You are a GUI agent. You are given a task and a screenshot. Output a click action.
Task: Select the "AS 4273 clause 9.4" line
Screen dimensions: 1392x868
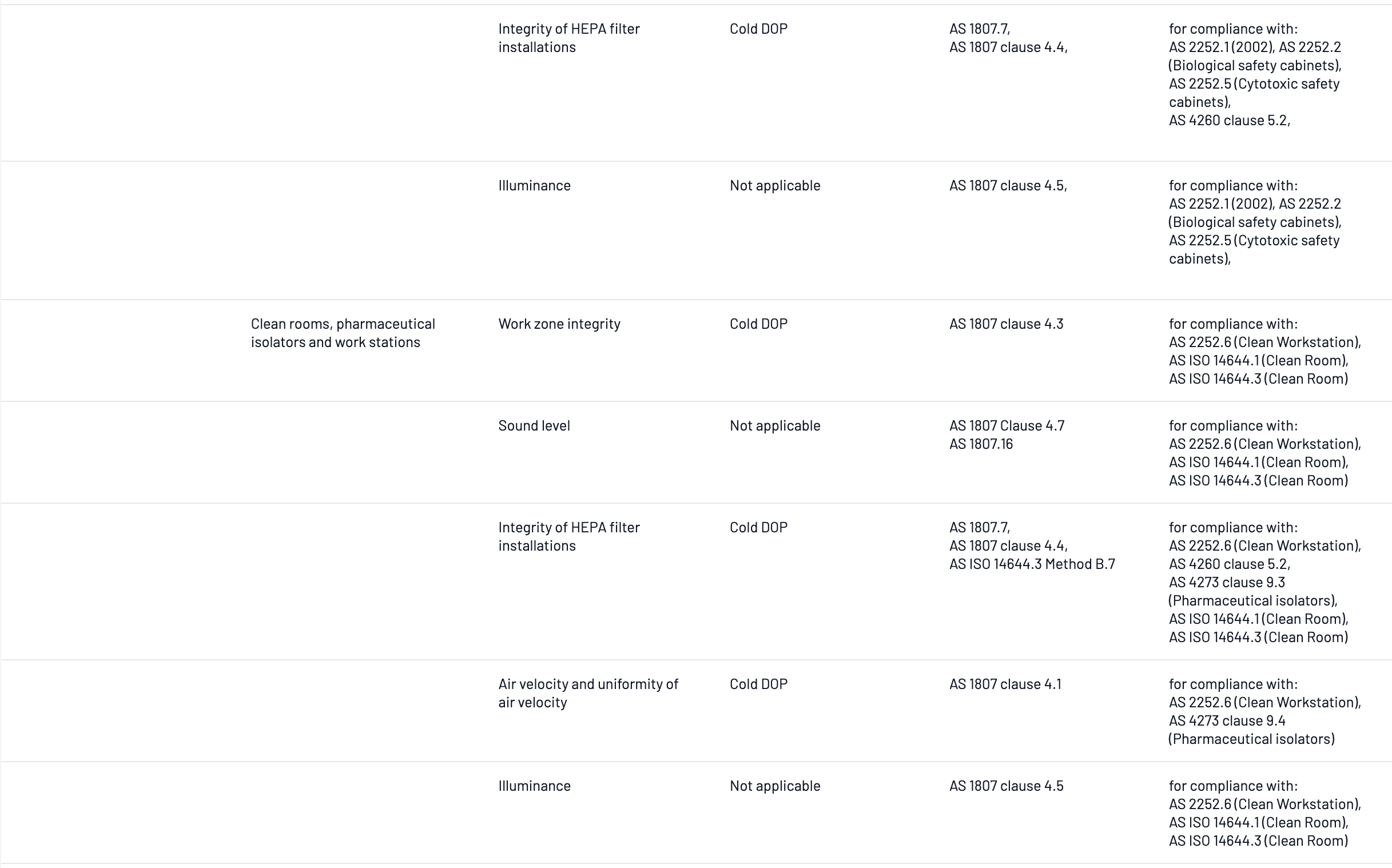tap(1227, 720)
